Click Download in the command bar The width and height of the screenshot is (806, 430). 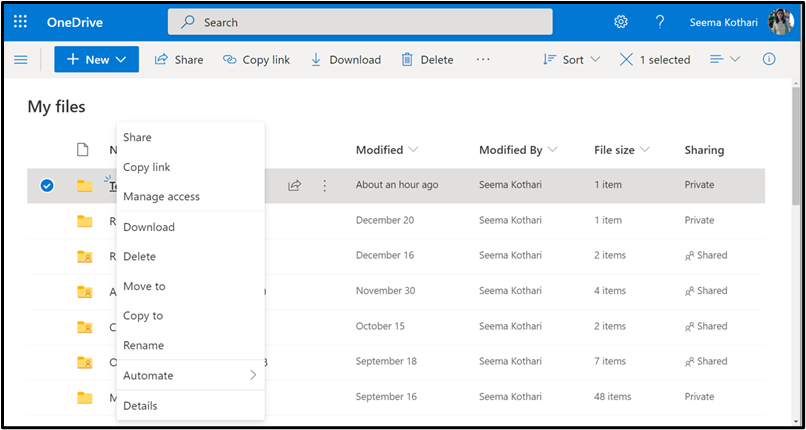click(345, 60)
